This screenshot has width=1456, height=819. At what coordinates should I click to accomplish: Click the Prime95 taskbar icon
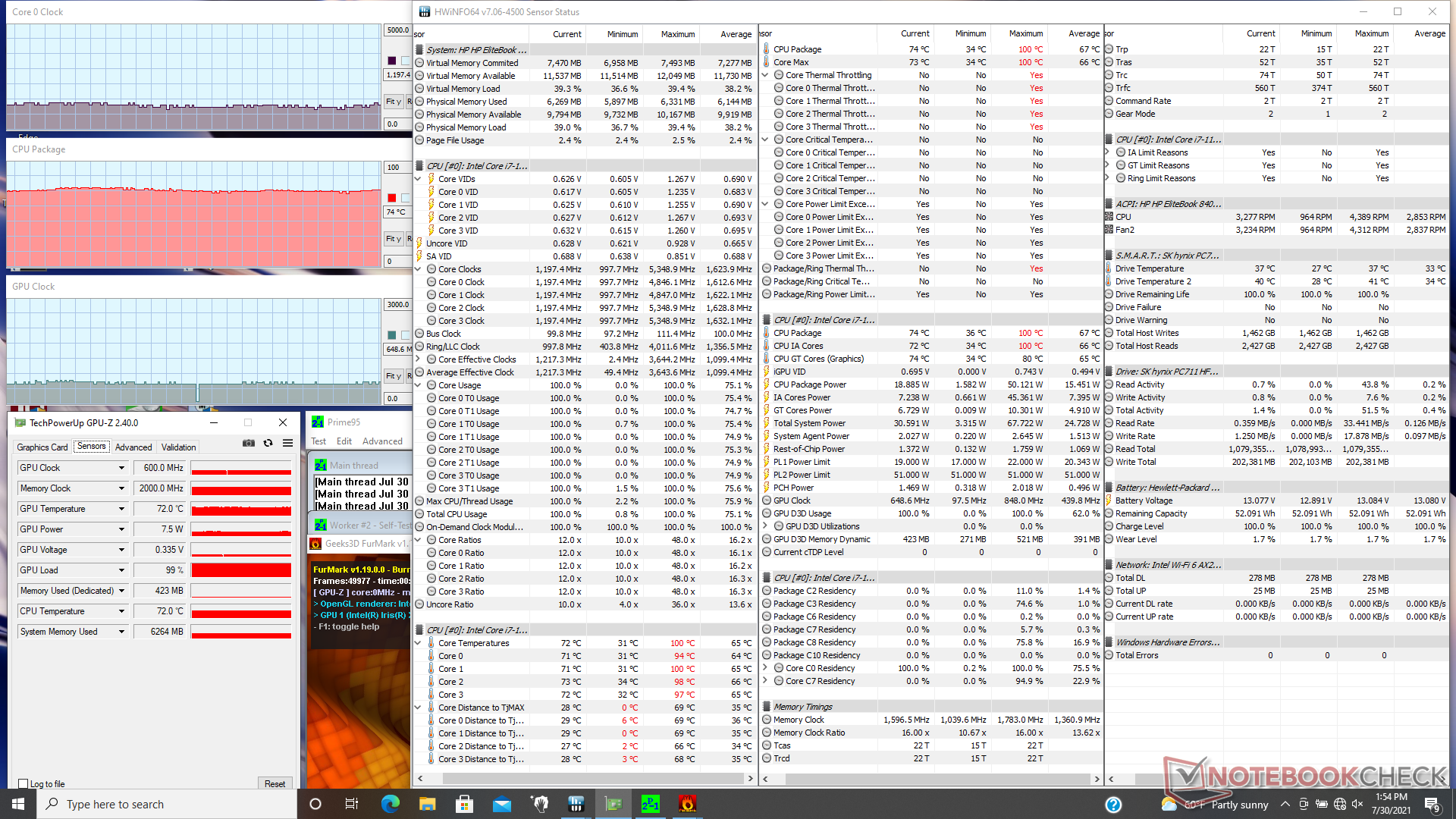(x=650, y=804)
